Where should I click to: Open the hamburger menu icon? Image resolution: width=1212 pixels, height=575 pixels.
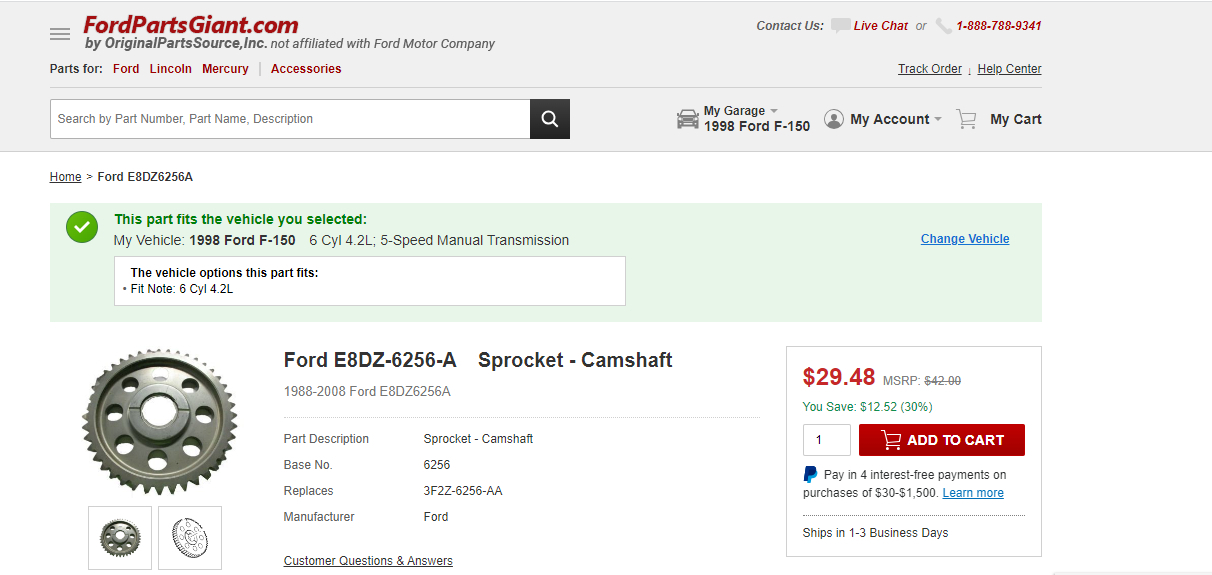click(60, 34)
